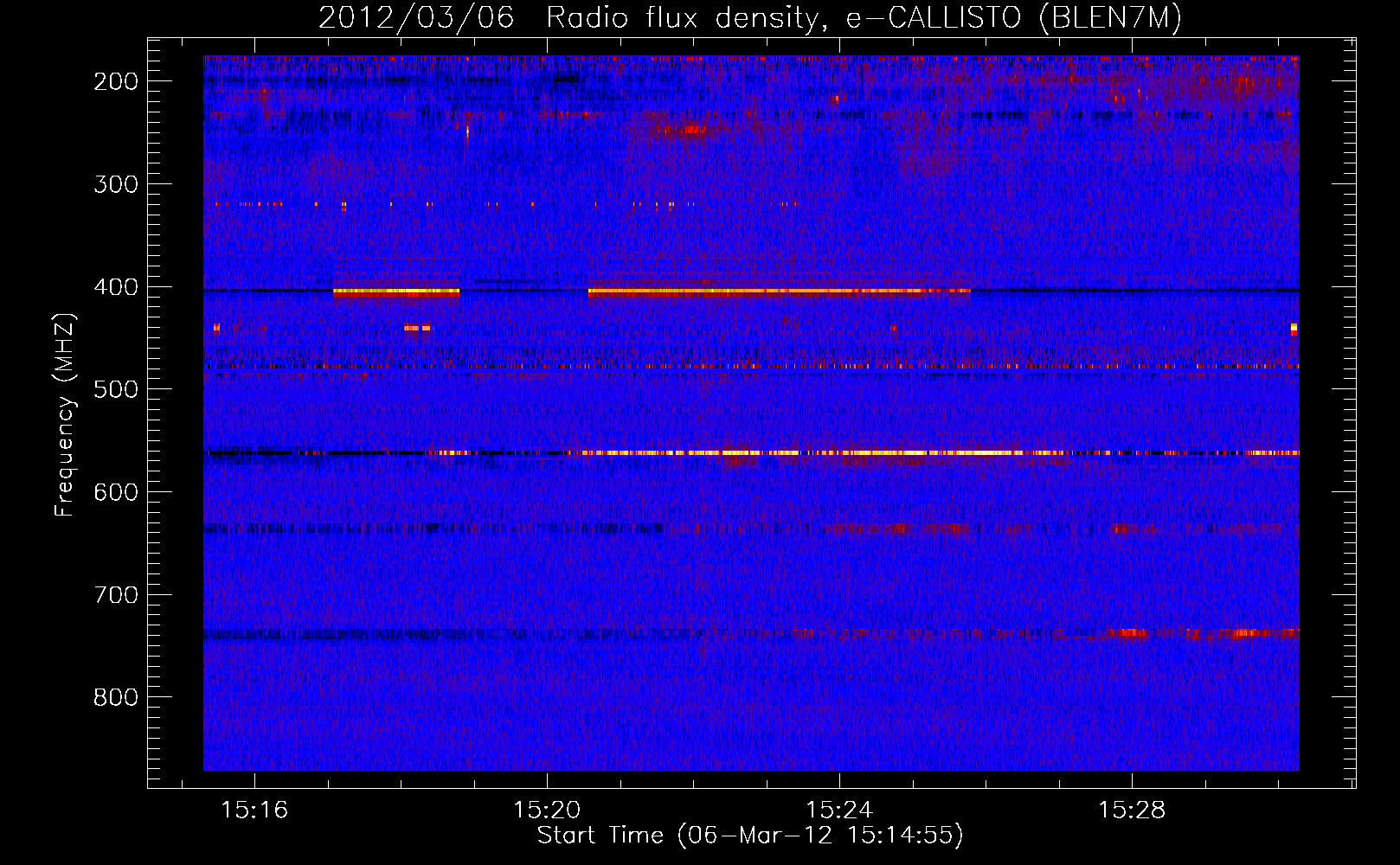Click the 600 frequency tick label
This screenshot has width=1400, height=865.
[116, 492]
